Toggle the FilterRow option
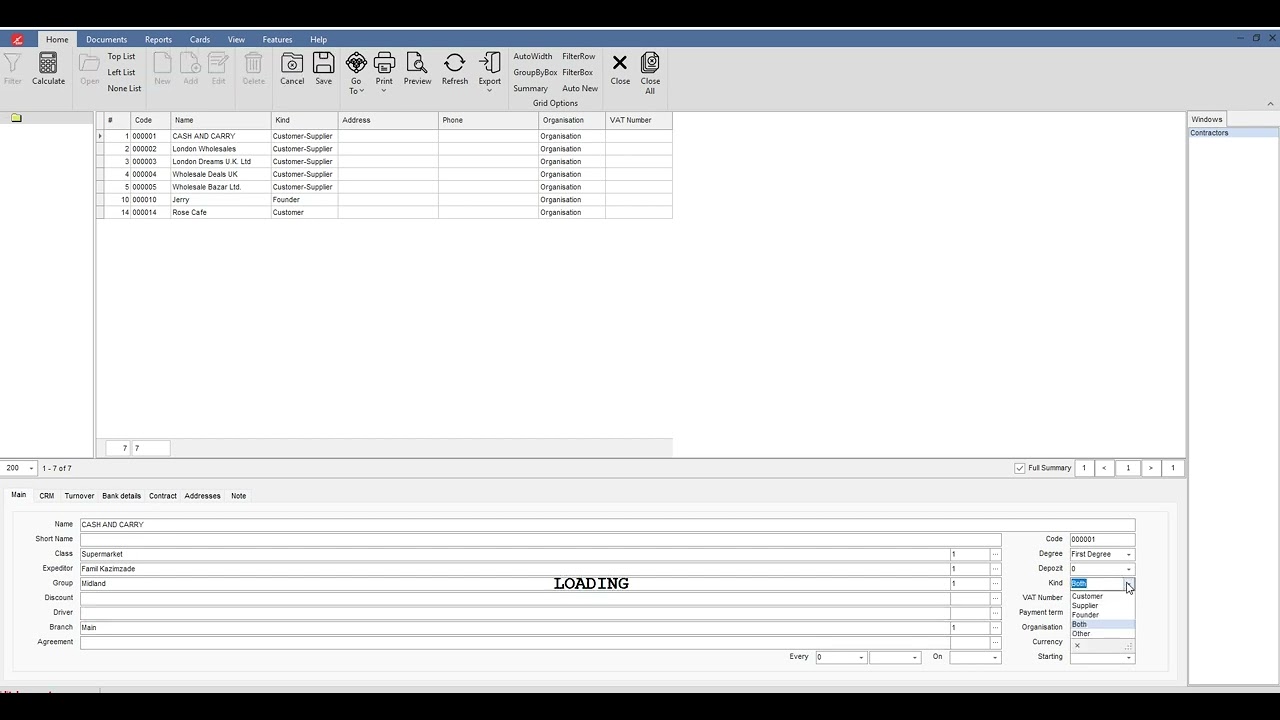Viewport: 1280px width, 720px height. point(578,56)
